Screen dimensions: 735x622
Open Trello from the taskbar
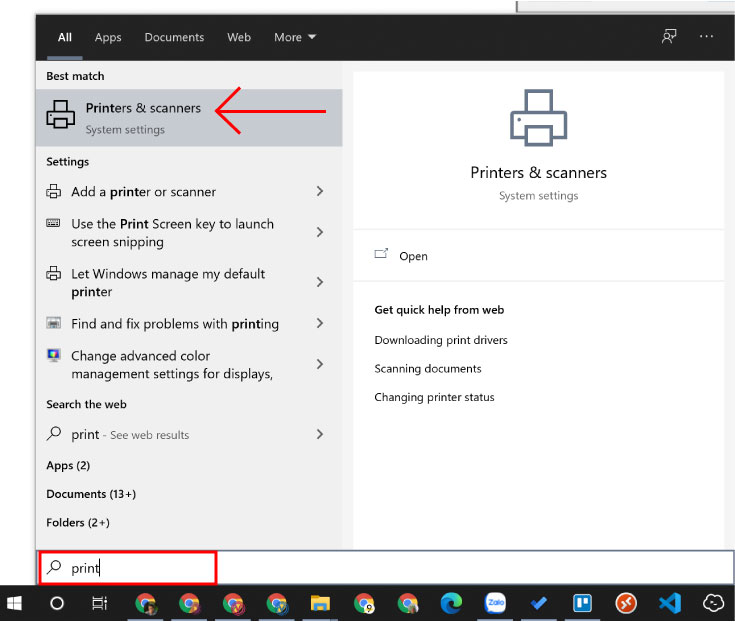[582, 603]
